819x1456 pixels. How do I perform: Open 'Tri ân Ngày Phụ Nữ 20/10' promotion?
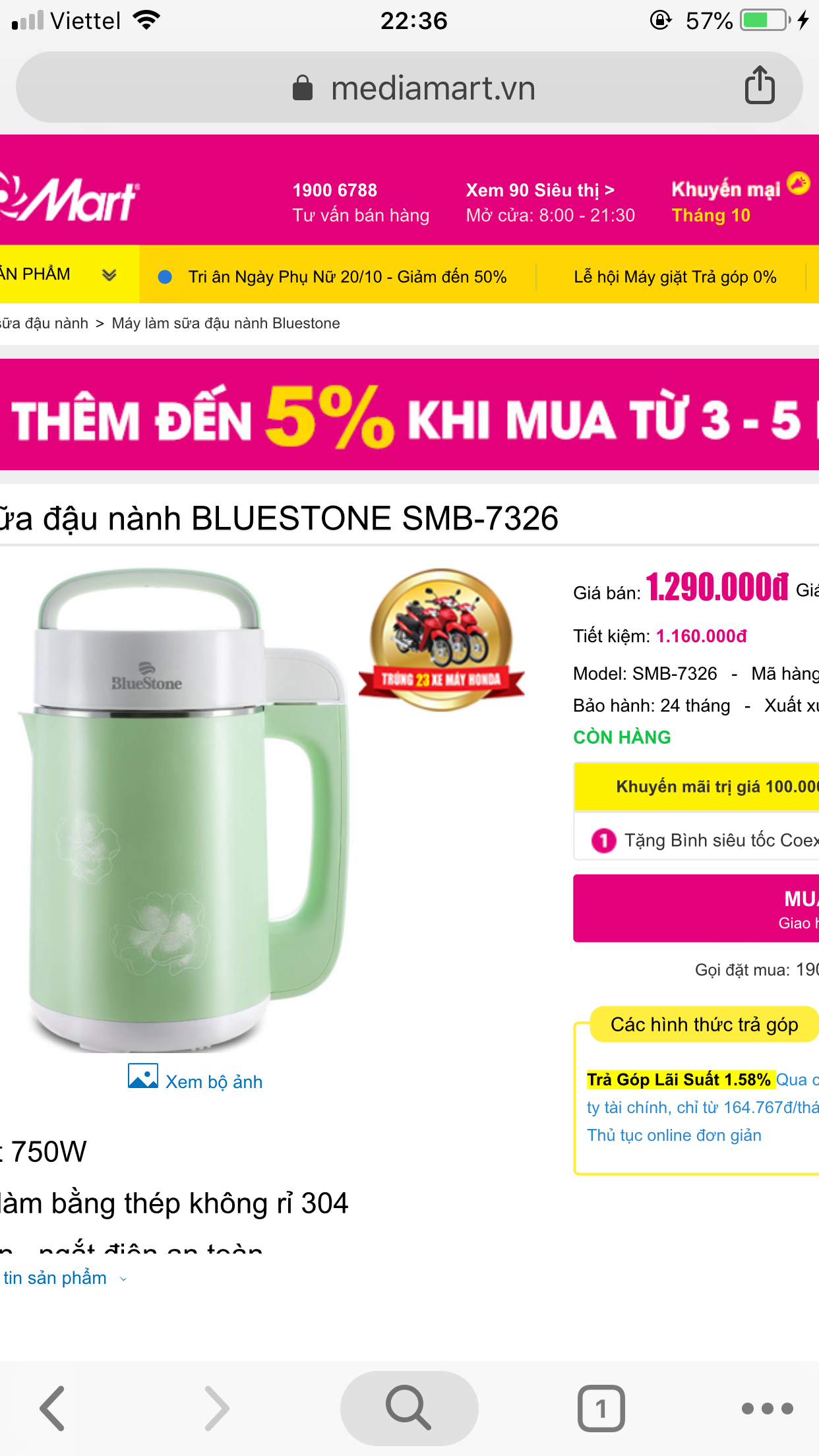click(347, 277)
